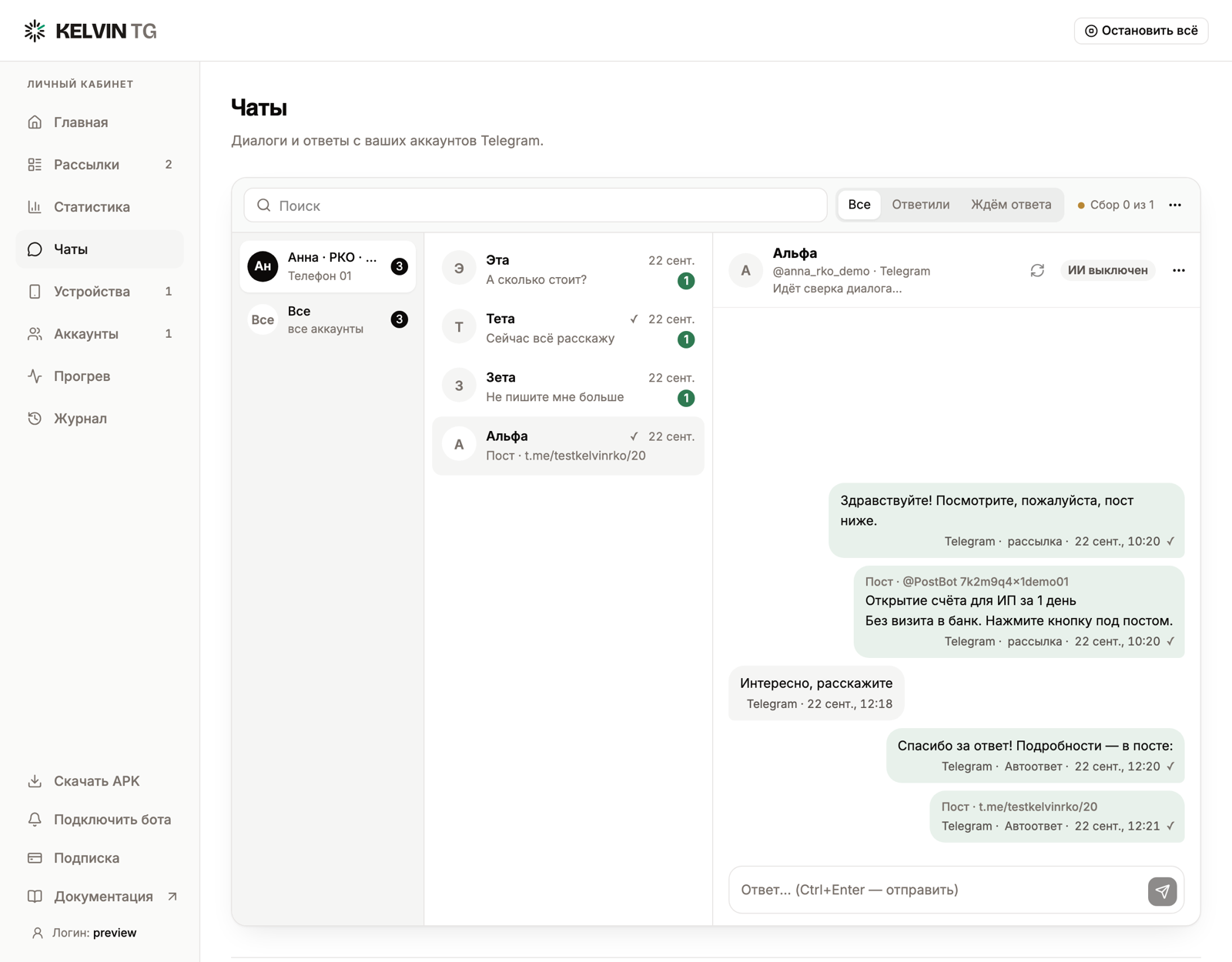Open chat with Эта
Screen dimensions: 1232x962
click(x=568, y=269)
